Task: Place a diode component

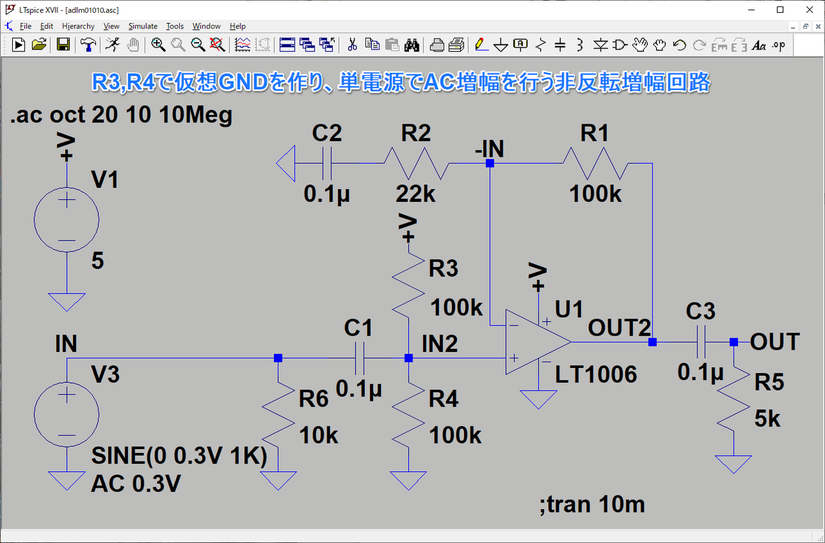Action: pos(600,45)
